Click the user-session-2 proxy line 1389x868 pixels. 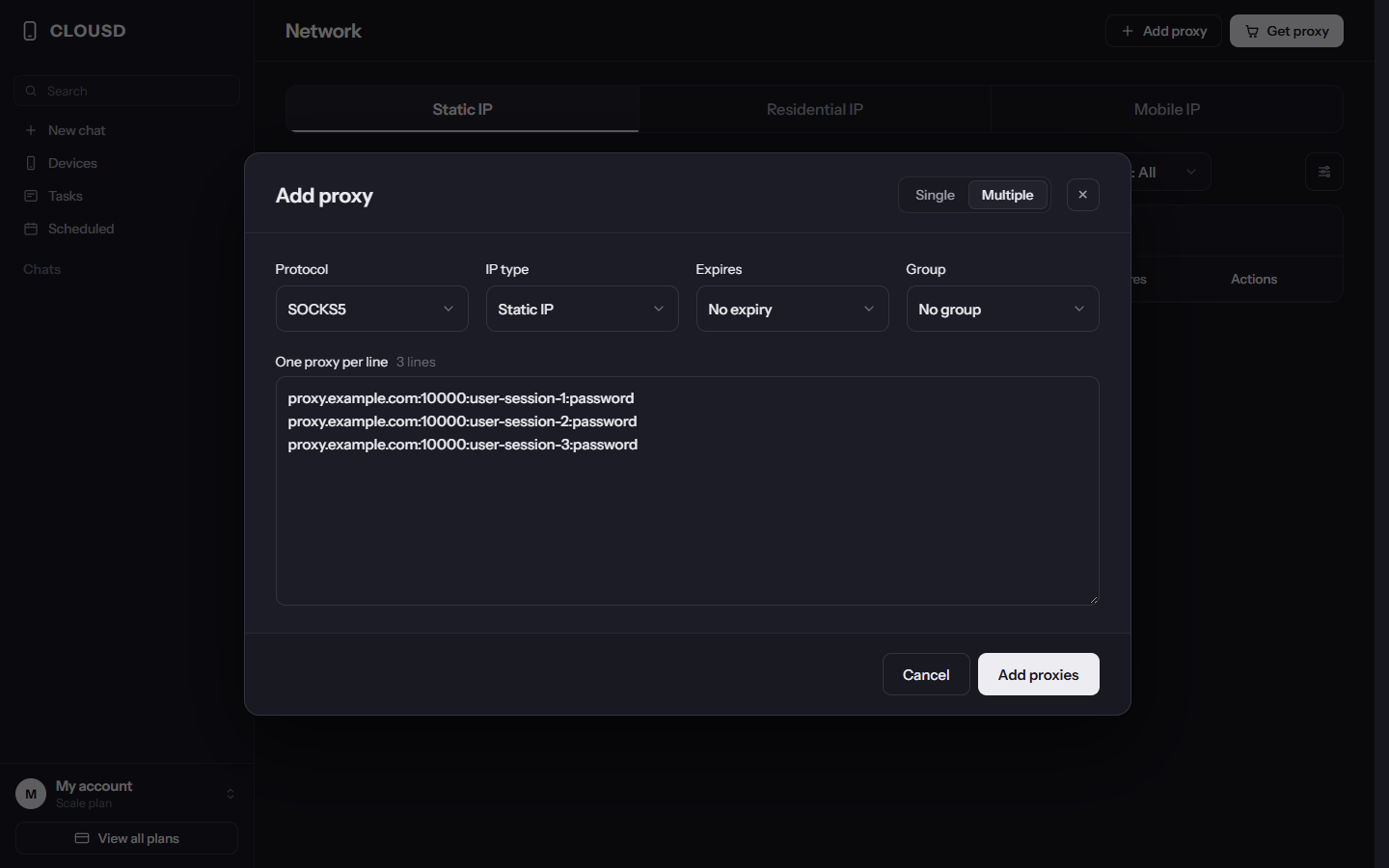(x=462, y=421)
